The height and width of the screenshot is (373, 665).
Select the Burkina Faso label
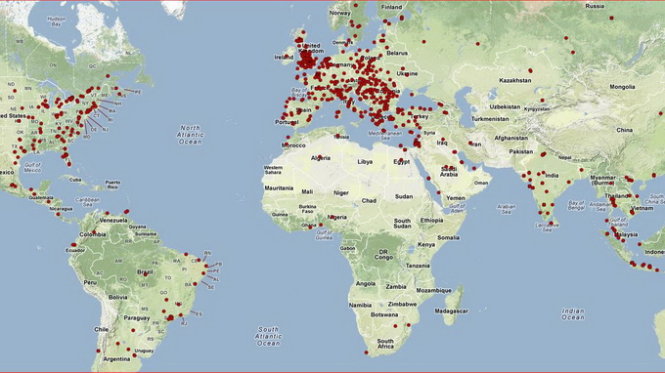click(307, 209)
